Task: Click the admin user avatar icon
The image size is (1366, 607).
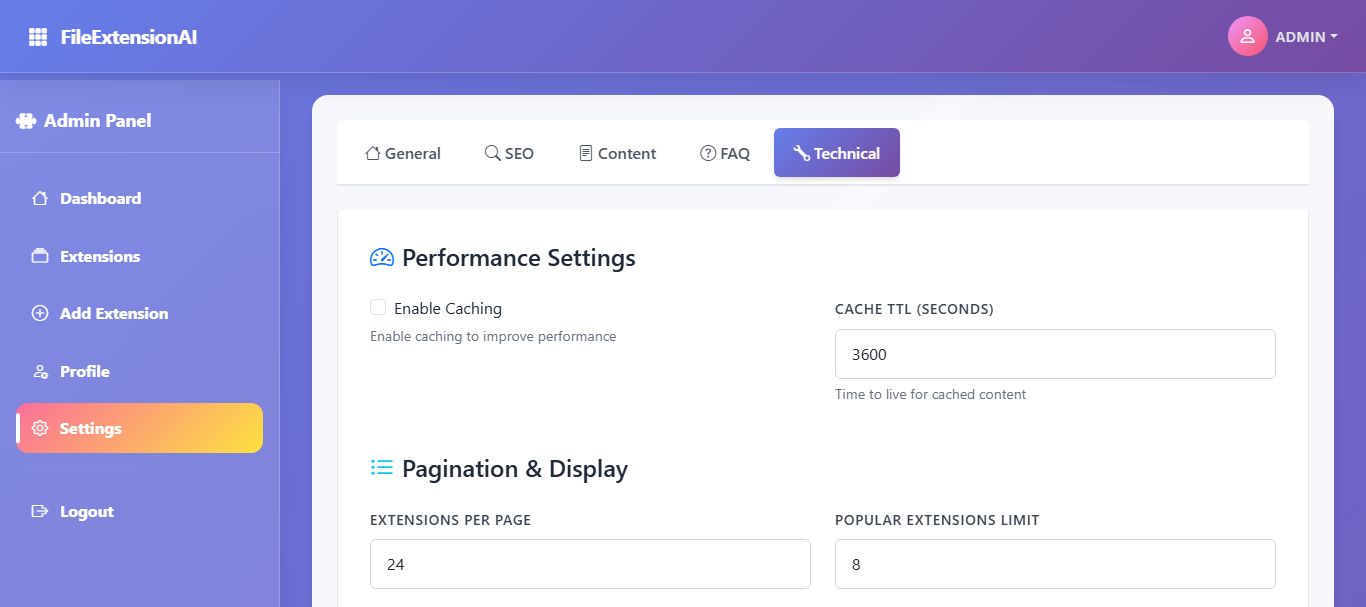Action: 1247,36
